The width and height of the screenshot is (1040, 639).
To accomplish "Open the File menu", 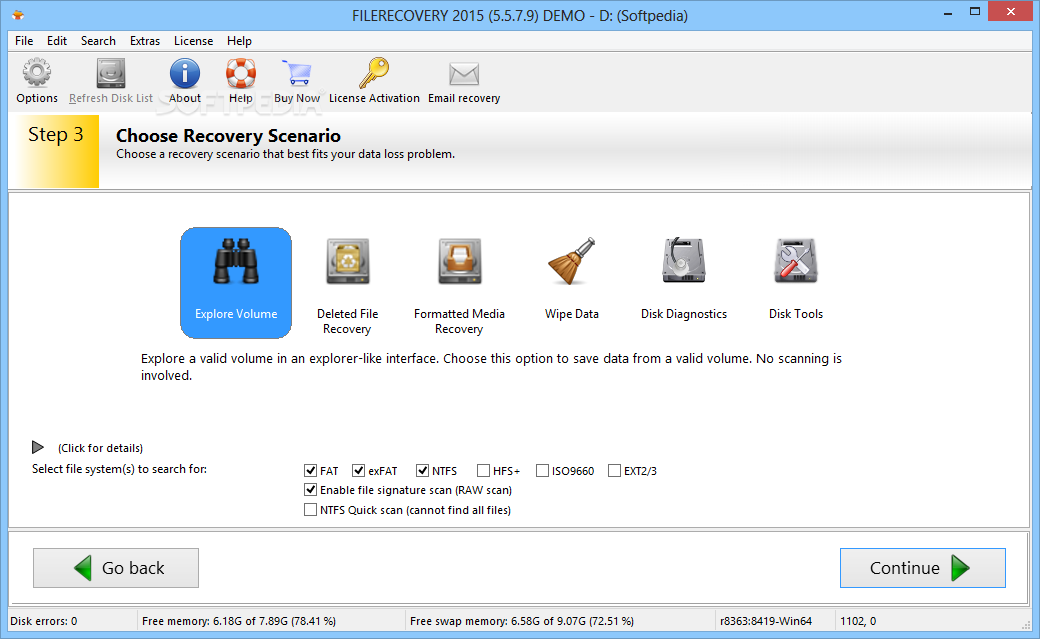I will point(24,40).
